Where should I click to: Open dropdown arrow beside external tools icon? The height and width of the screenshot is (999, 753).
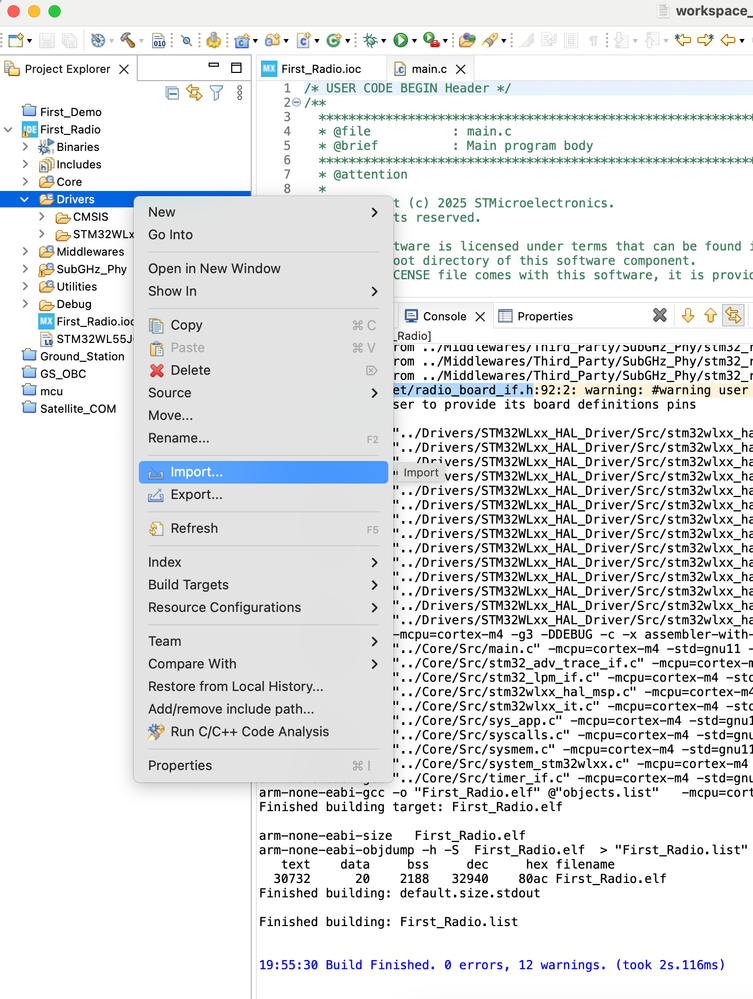pos(445,41)
